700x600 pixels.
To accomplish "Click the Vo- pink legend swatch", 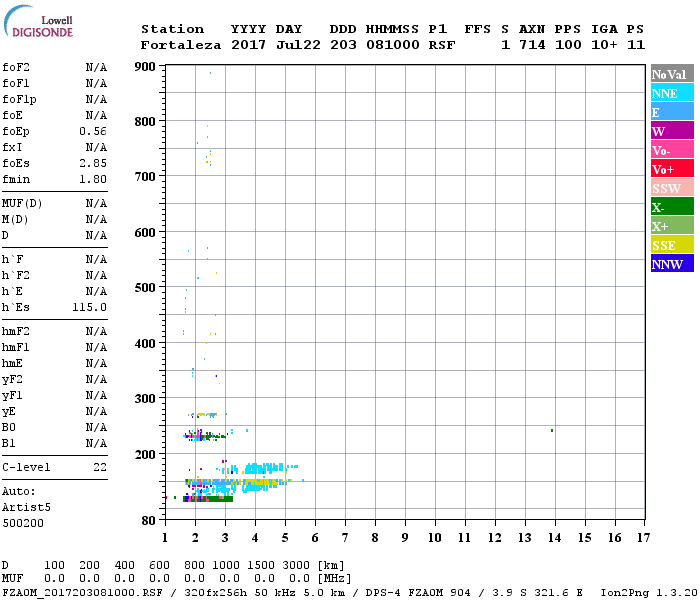I will 672,150.
